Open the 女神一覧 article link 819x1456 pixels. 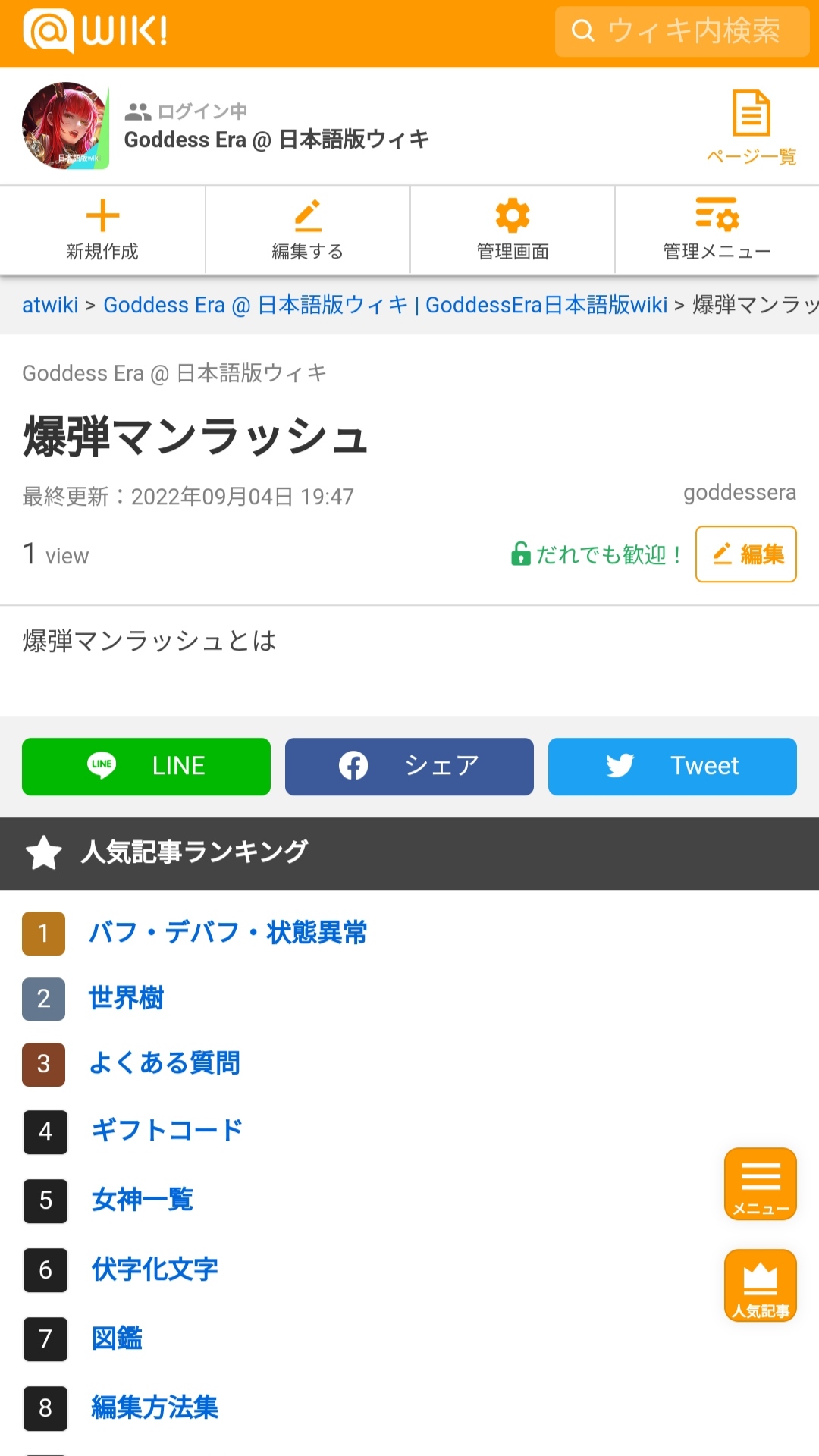coord(143,1200)
